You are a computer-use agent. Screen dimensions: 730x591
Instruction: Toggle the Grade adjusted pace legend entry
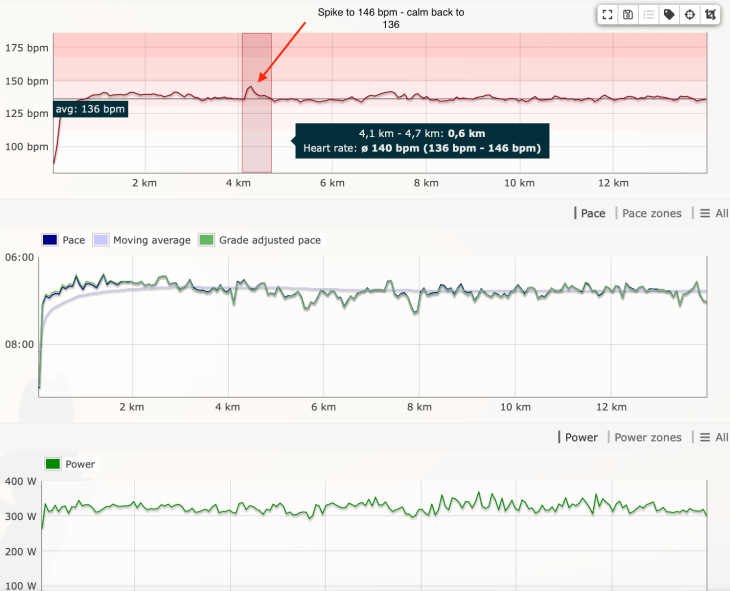(261, 240)
